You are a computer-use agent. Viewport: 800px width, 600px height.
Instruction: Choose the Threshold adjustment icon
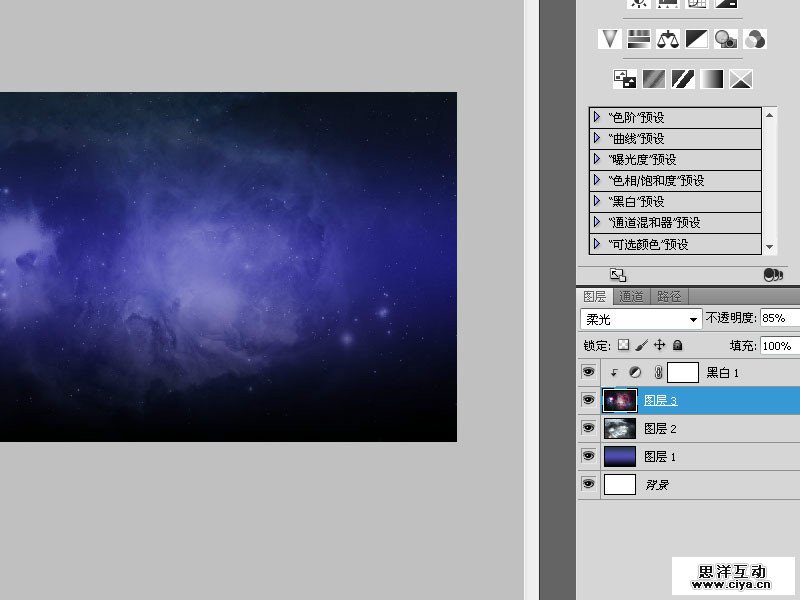(683, 78)
